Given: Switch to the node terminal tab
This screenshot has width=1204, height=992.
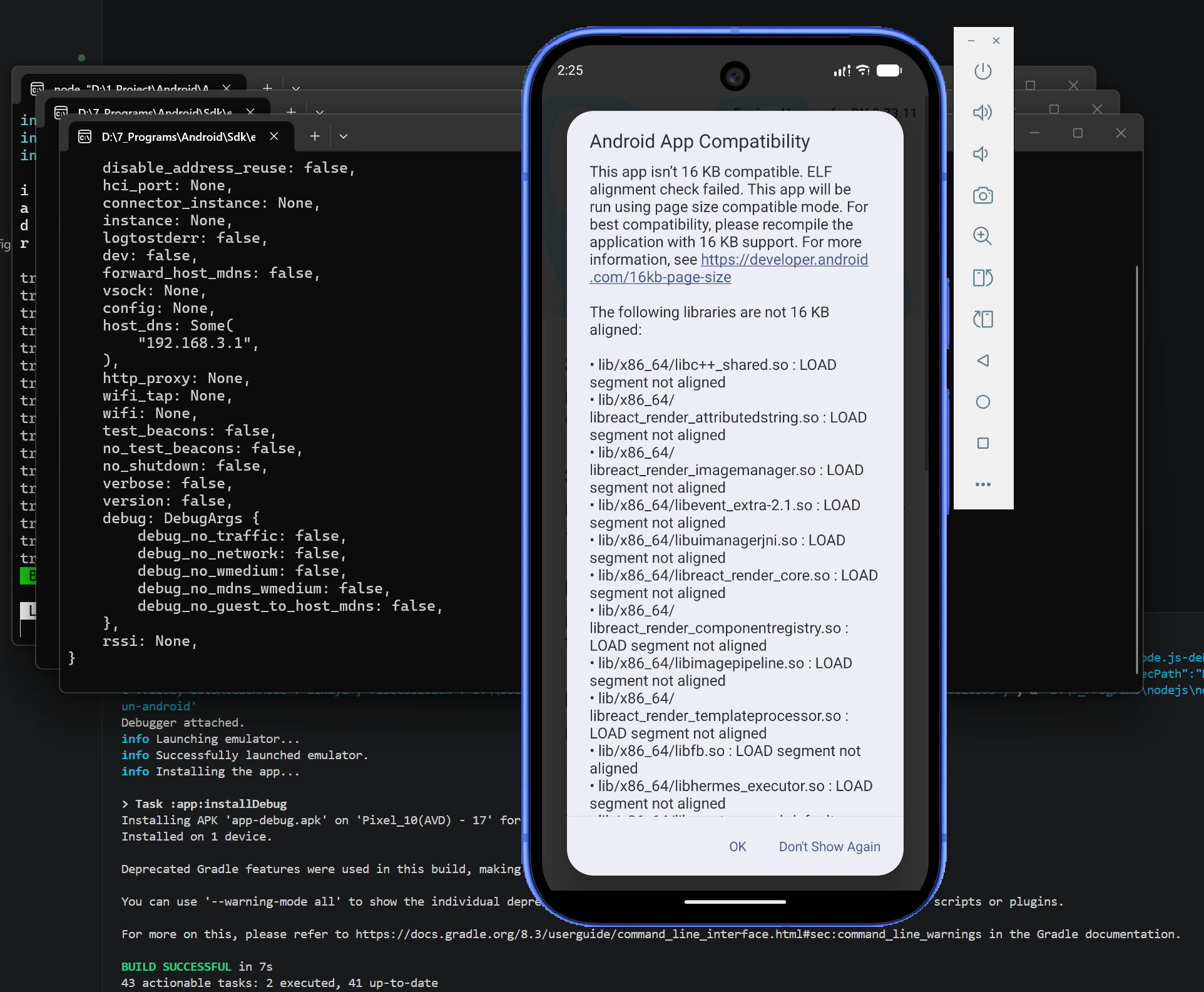Looking at the screenshot, I should [131, 88].
